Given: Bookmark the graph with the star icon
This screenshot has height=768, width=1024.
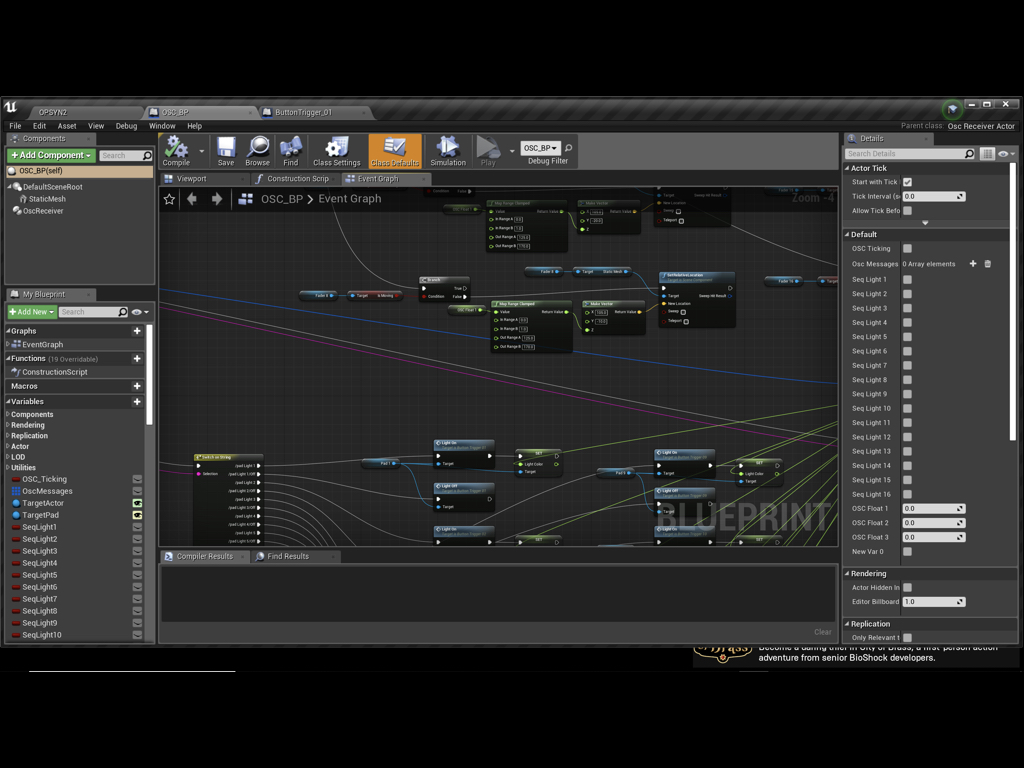Looking at the screenshot, I should (x=169, y=199).
